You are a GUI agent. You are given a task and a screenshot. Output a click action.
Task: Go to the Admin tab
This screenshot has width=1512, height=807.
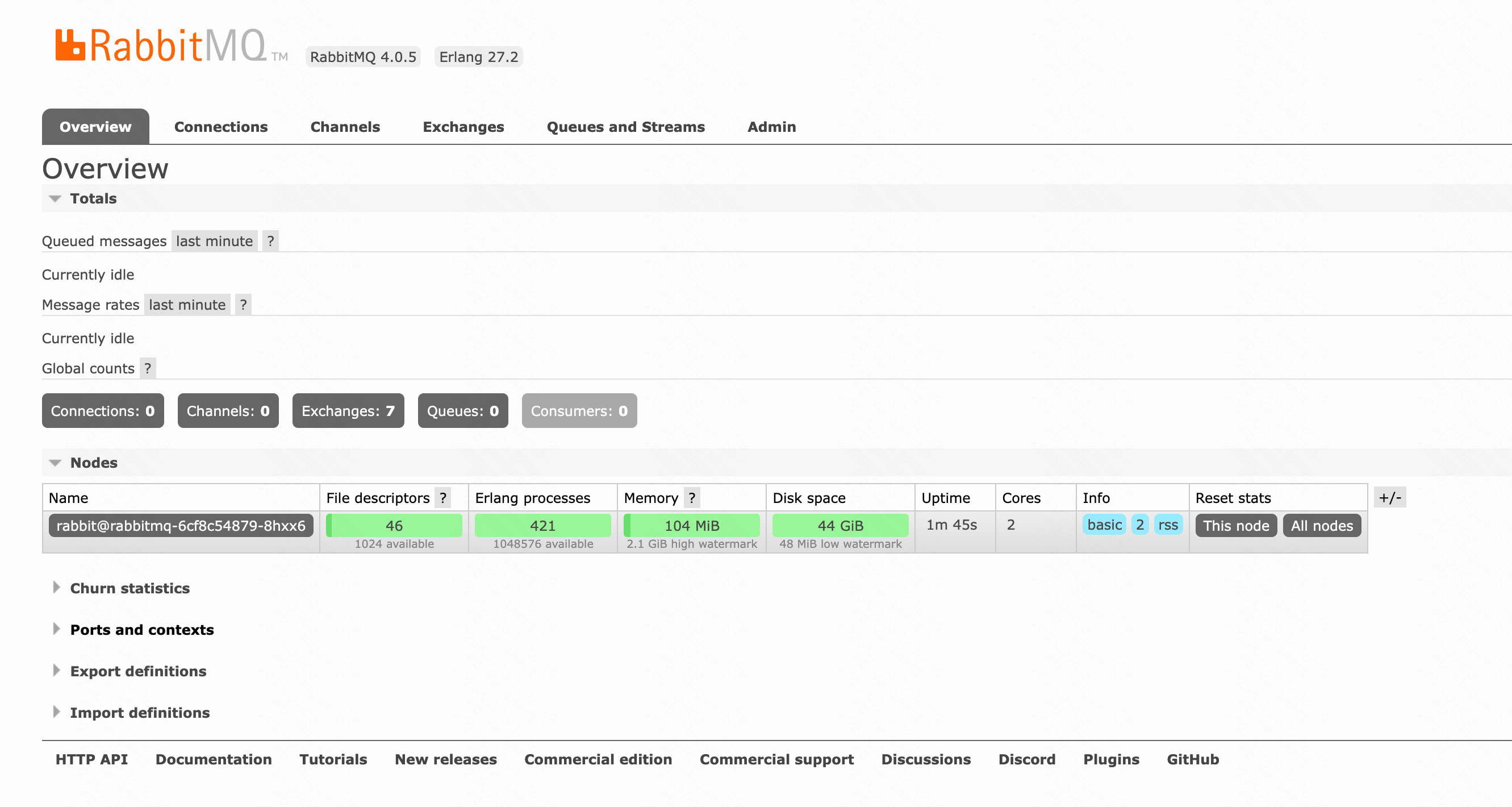pyautogui.click(x=771, y=127)
